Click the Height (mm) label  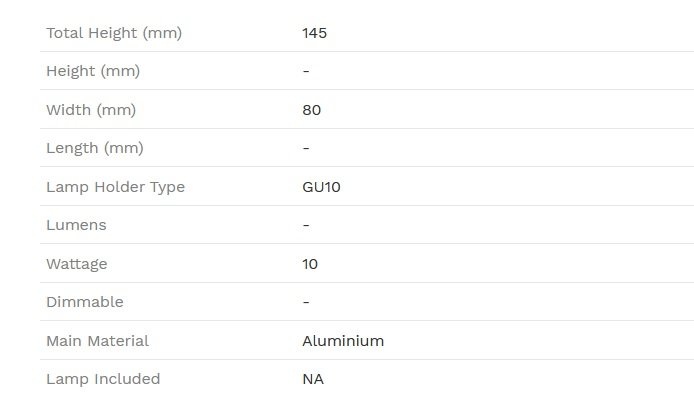93,71
